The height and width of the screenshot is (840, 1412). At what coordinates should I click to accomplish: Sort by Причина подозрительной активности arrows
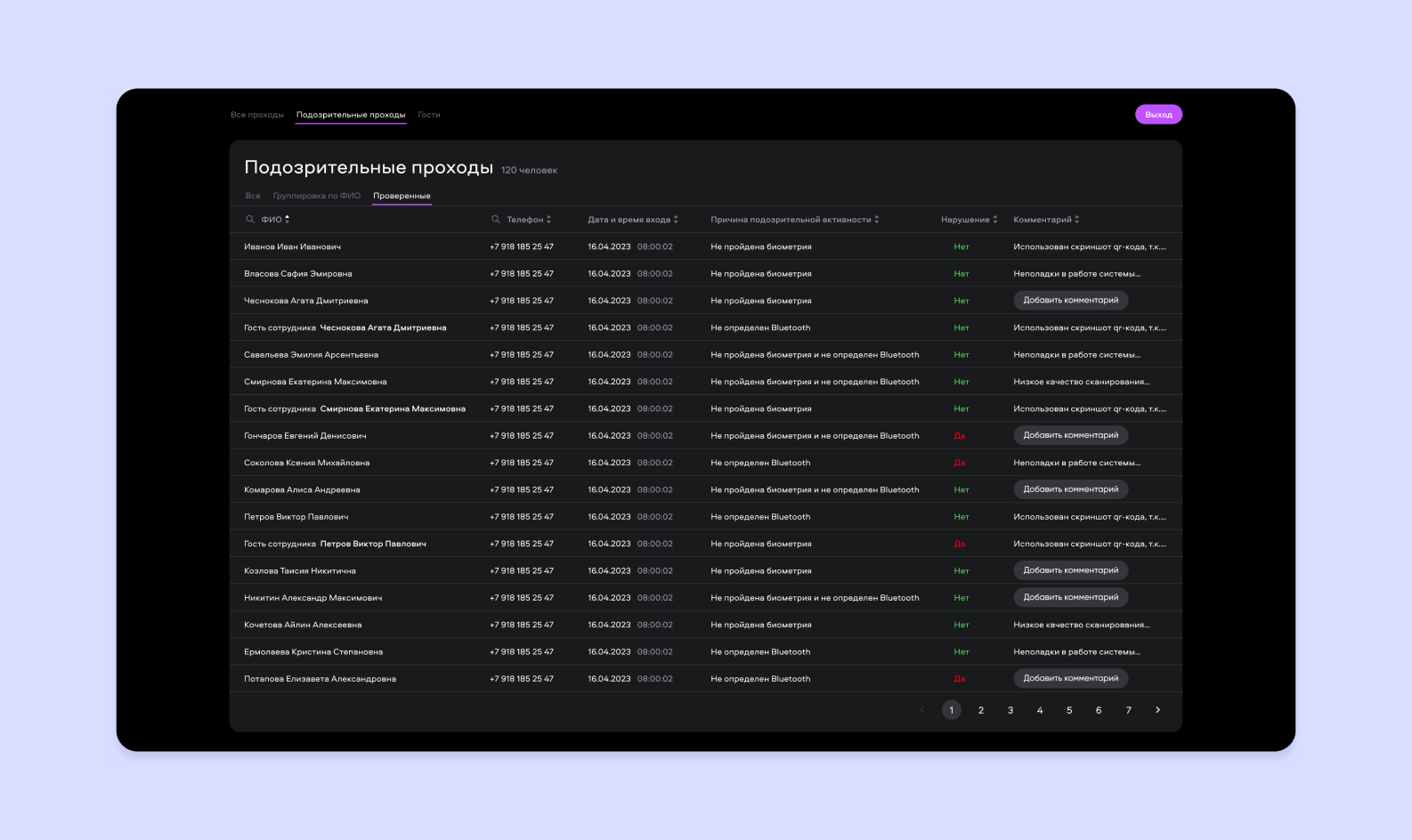click(877, 220)
